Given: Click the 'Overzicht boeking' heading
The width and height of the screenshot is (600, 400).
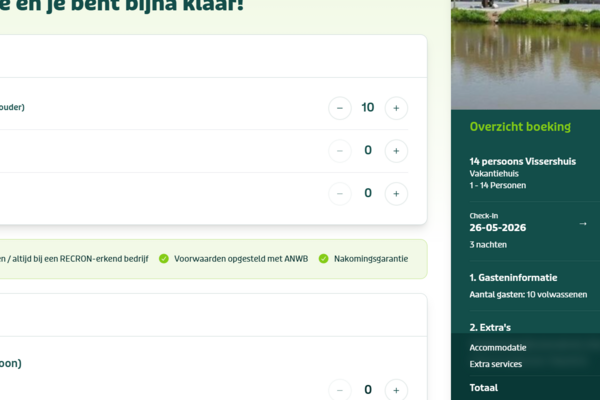Looking at the screenshot, I should 520,127.
